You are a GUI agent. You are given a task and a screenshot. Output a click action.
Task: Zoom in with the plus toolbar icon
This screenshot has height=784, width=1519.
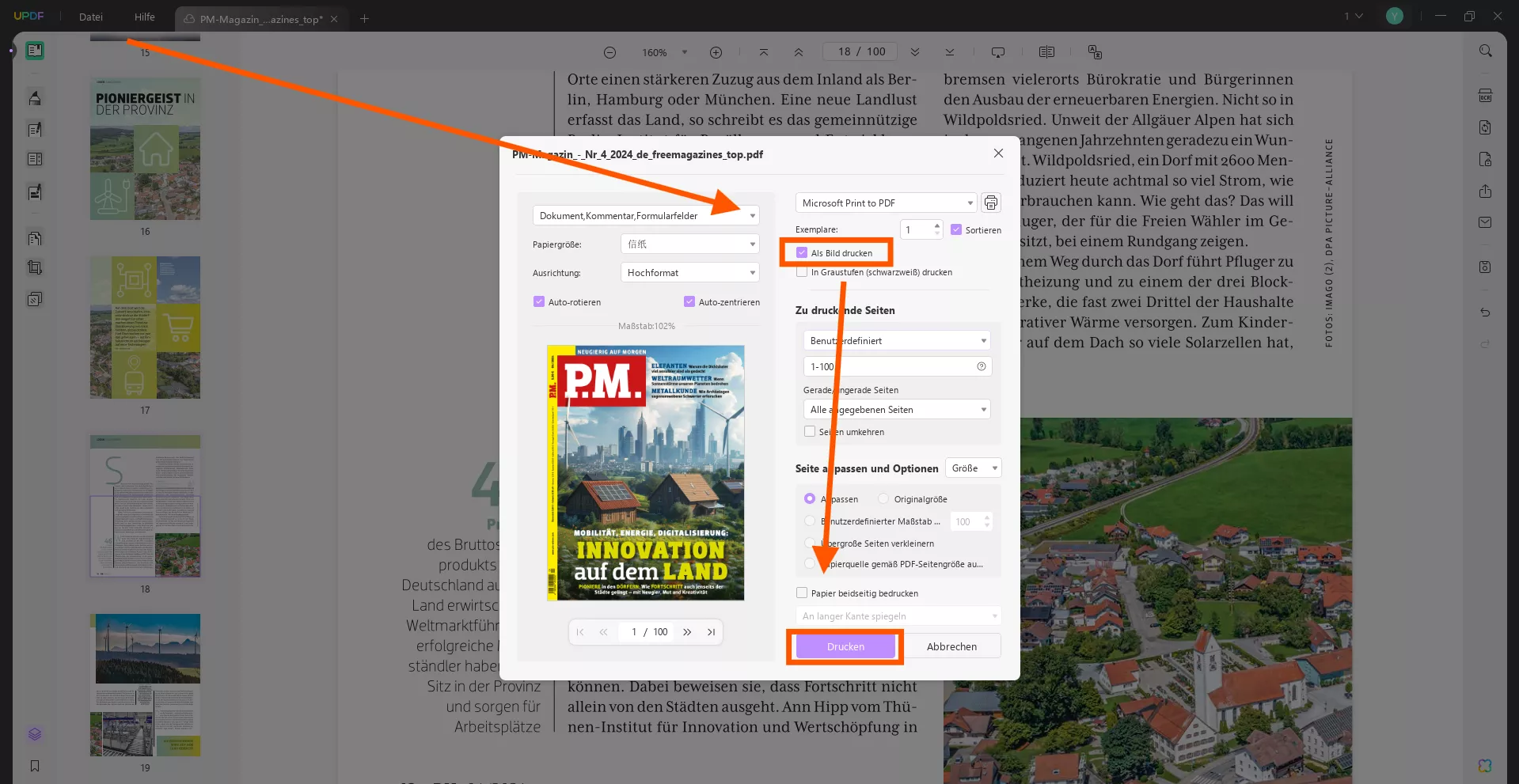pyautogui.click(x=716, y=52)
